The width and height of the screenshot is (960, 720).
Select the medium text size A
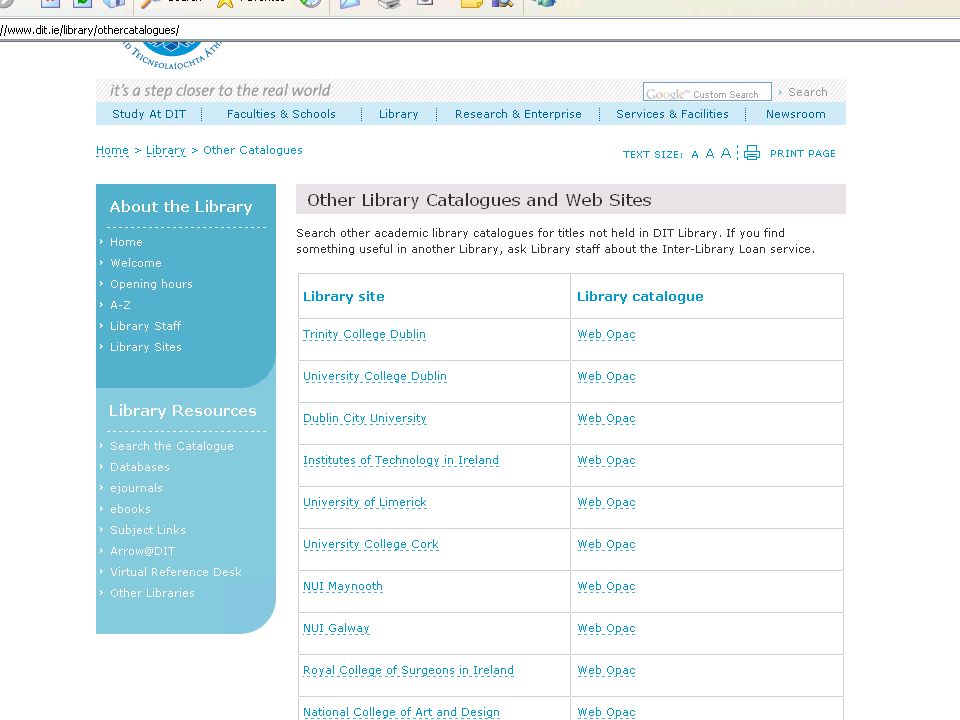(x=710, y=154)
